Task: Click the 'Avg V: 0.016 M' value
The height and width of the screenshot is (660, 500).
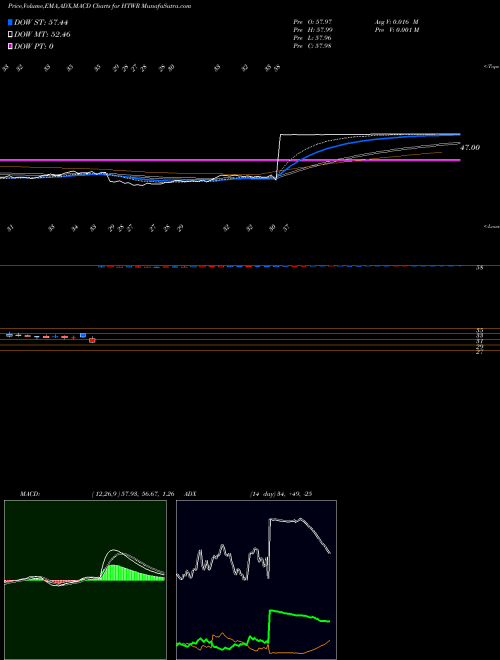Action: (396, 21)
